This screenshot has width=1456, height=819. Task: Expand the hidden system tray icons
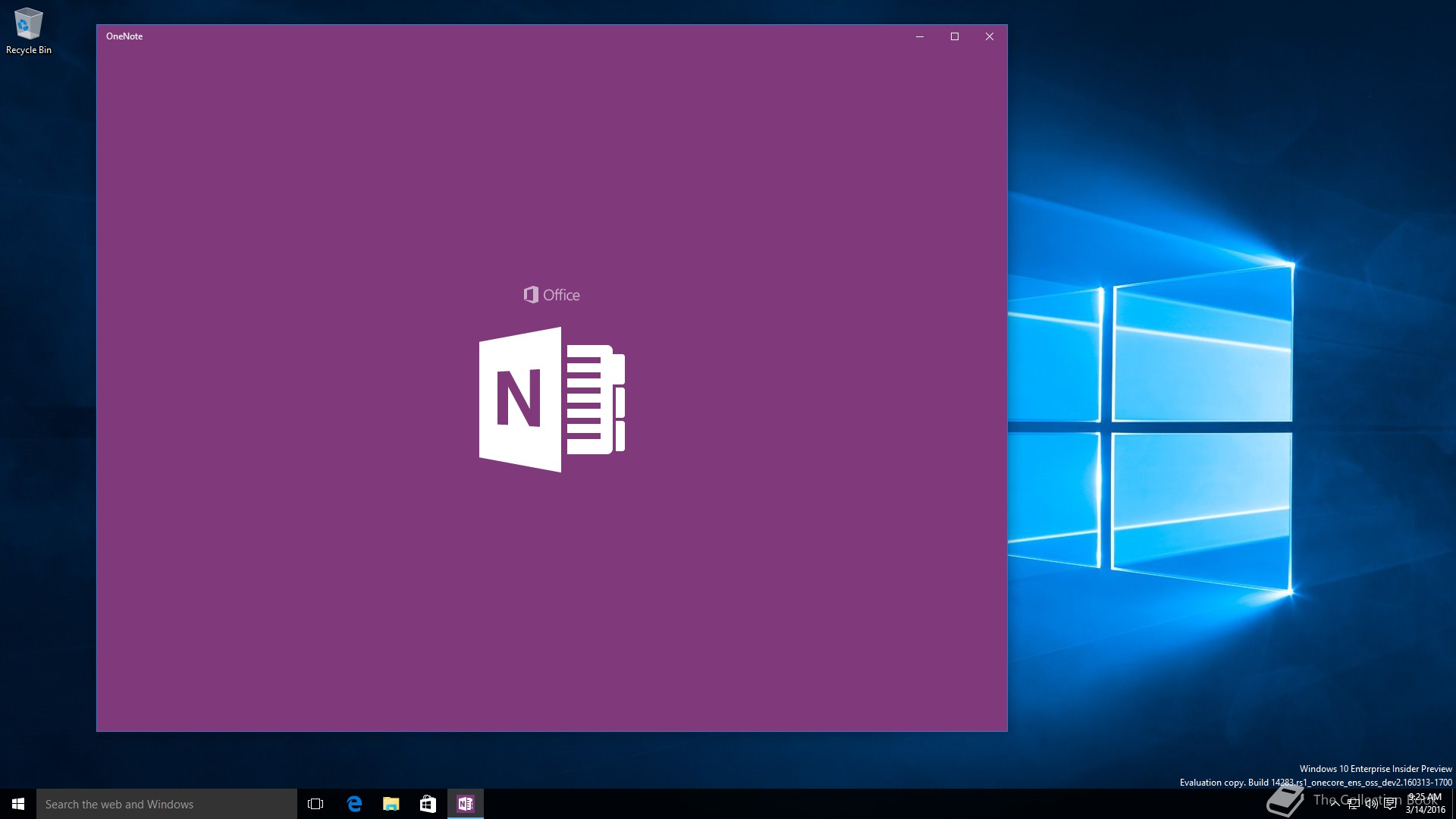pyautogui.click(x=1335, y=804)
